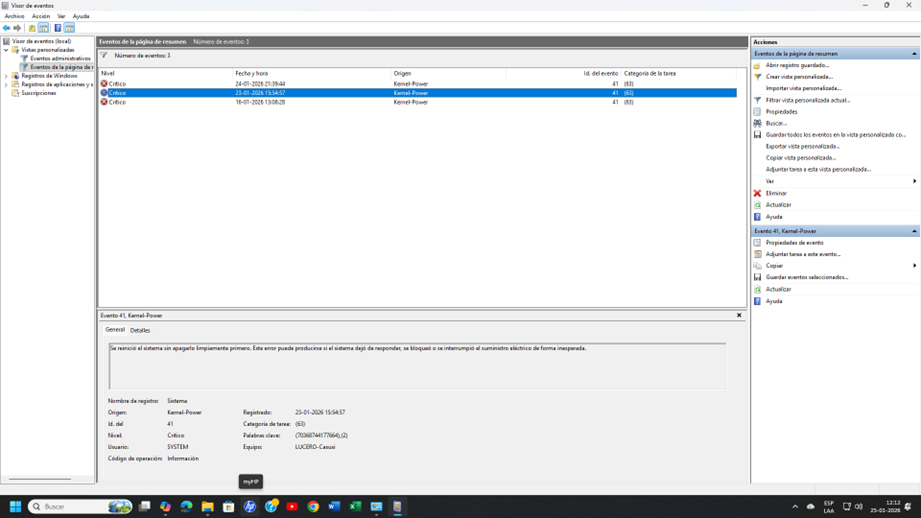
Task: Open YouTube from the taskbar
Action: tap(292, 506)
